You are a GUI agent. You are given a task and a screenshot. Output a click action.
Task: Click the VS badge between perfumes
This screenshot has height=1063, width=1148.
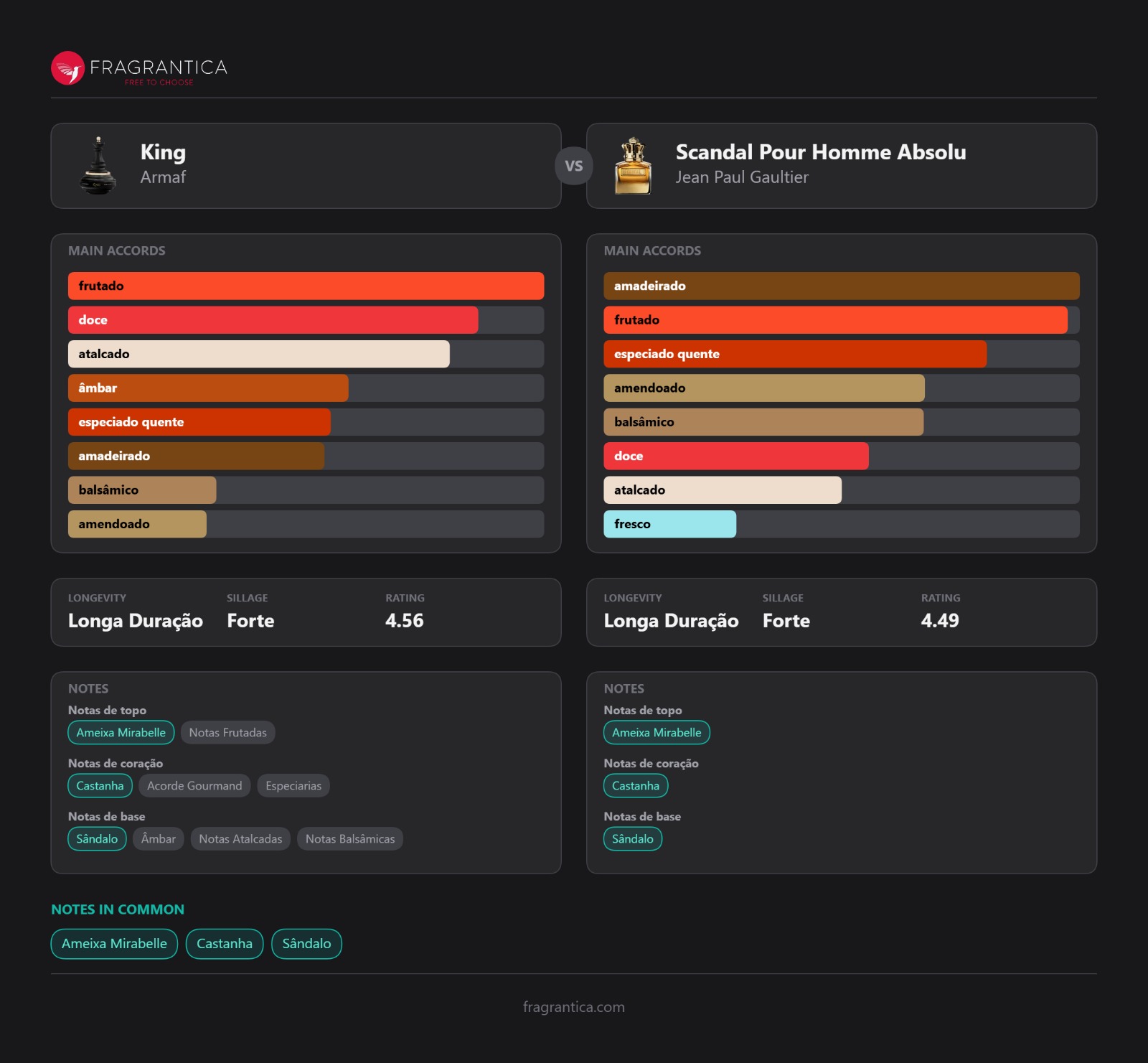573,166
